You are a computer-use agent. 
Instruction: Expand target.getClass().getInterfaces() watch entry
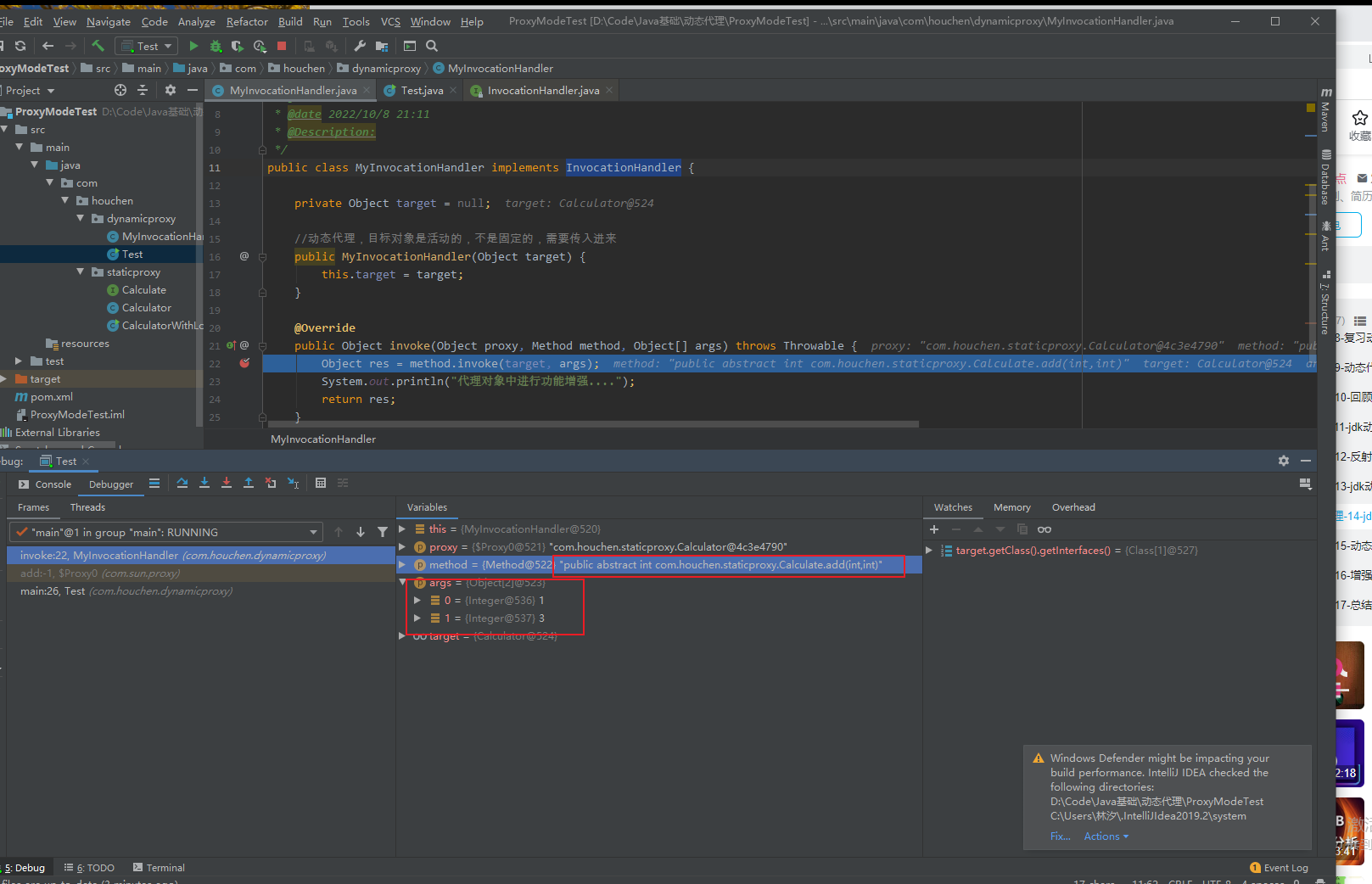(929, 551)
